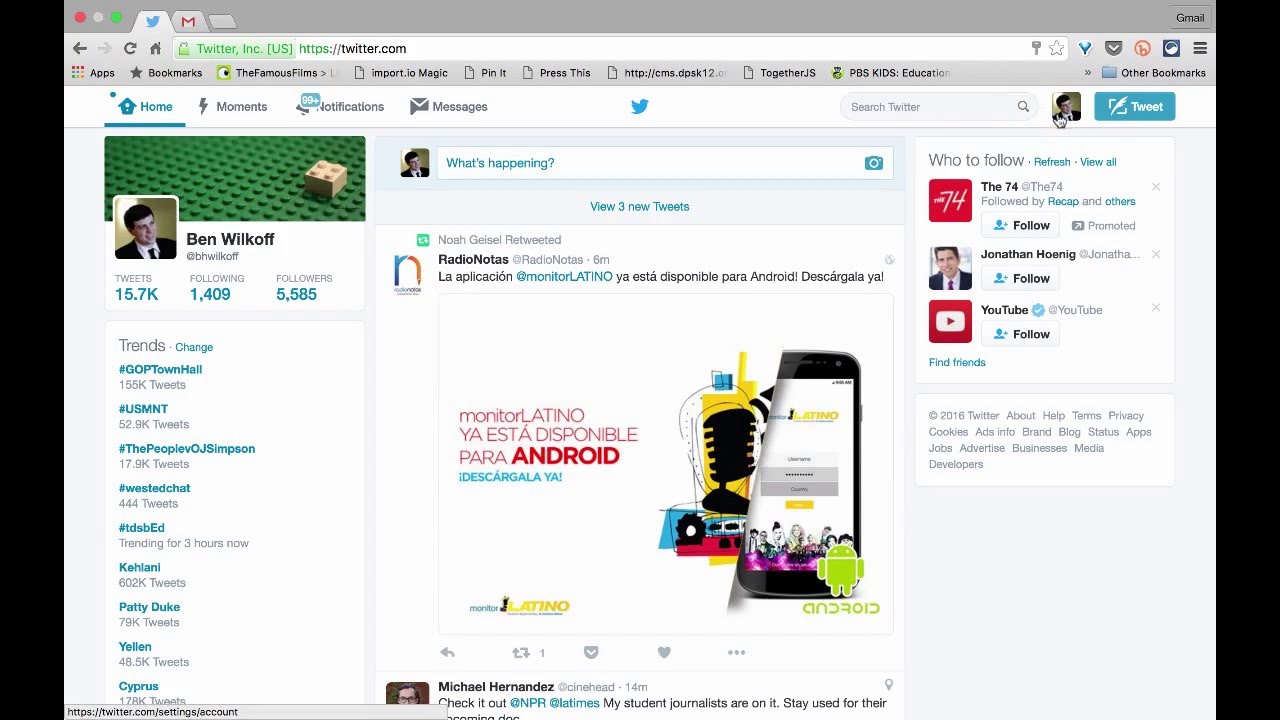
Task: Bookmark the page with the star icon
Action: click(x=1057, y=48)
